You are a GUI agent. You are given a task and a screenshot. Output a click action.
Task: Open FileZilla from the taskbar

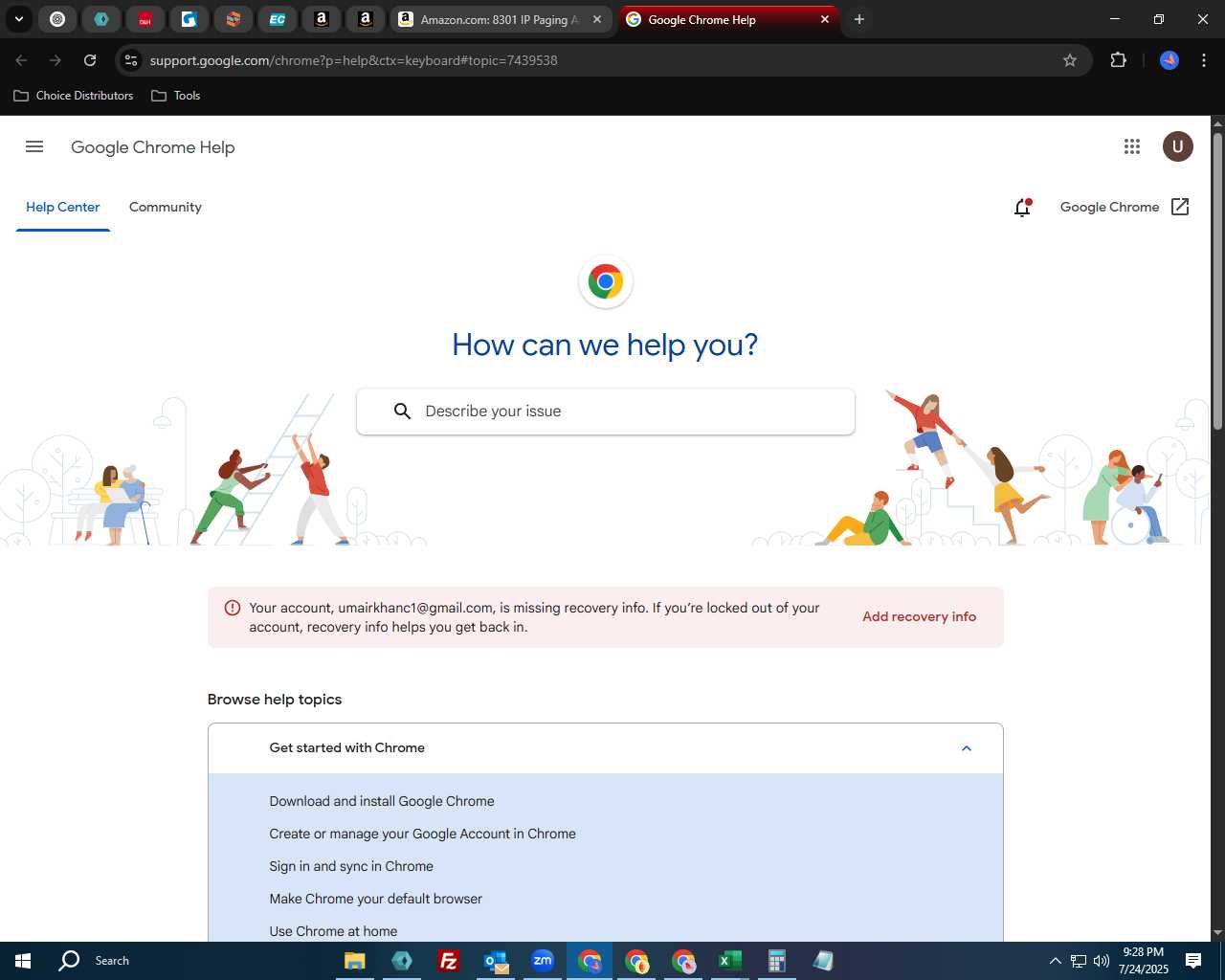[448, 961]
